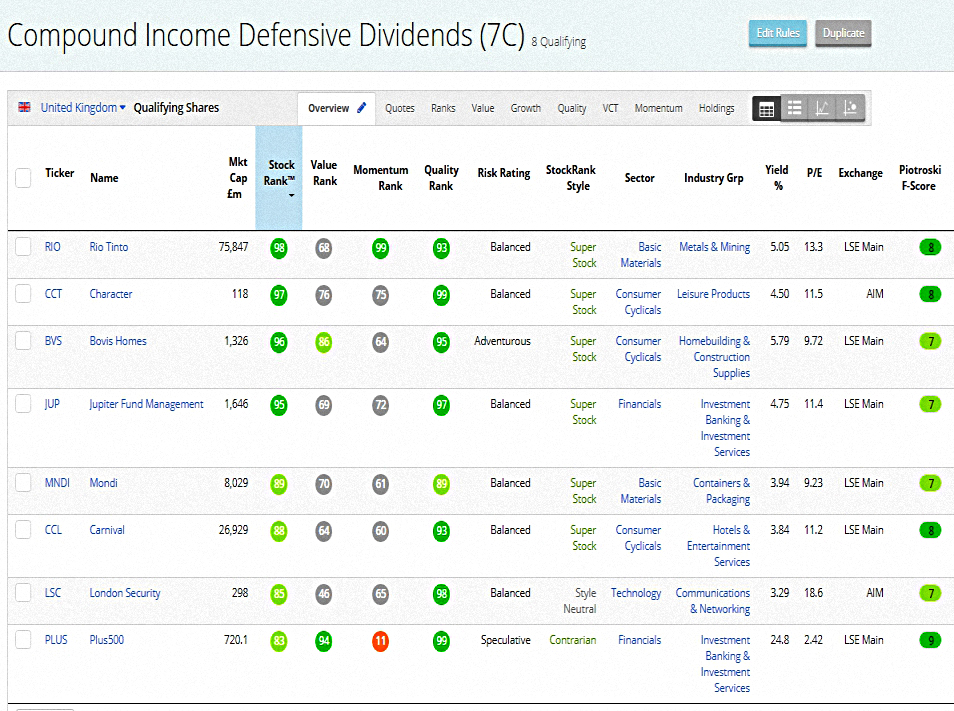Tick the checkbox for CCL row
The width and height of the screenshot is (954, 711).
23,530
